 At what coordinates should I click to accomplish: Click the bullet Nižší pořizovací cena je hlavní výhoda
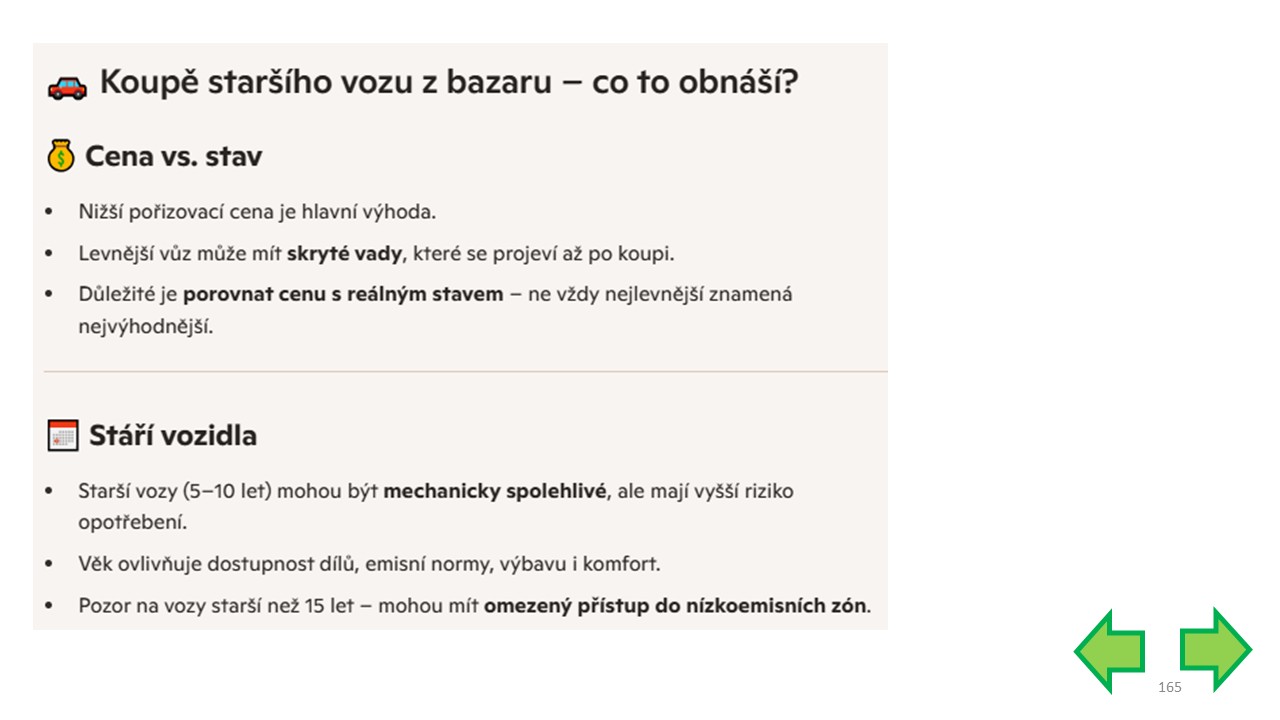coord(258,212)
